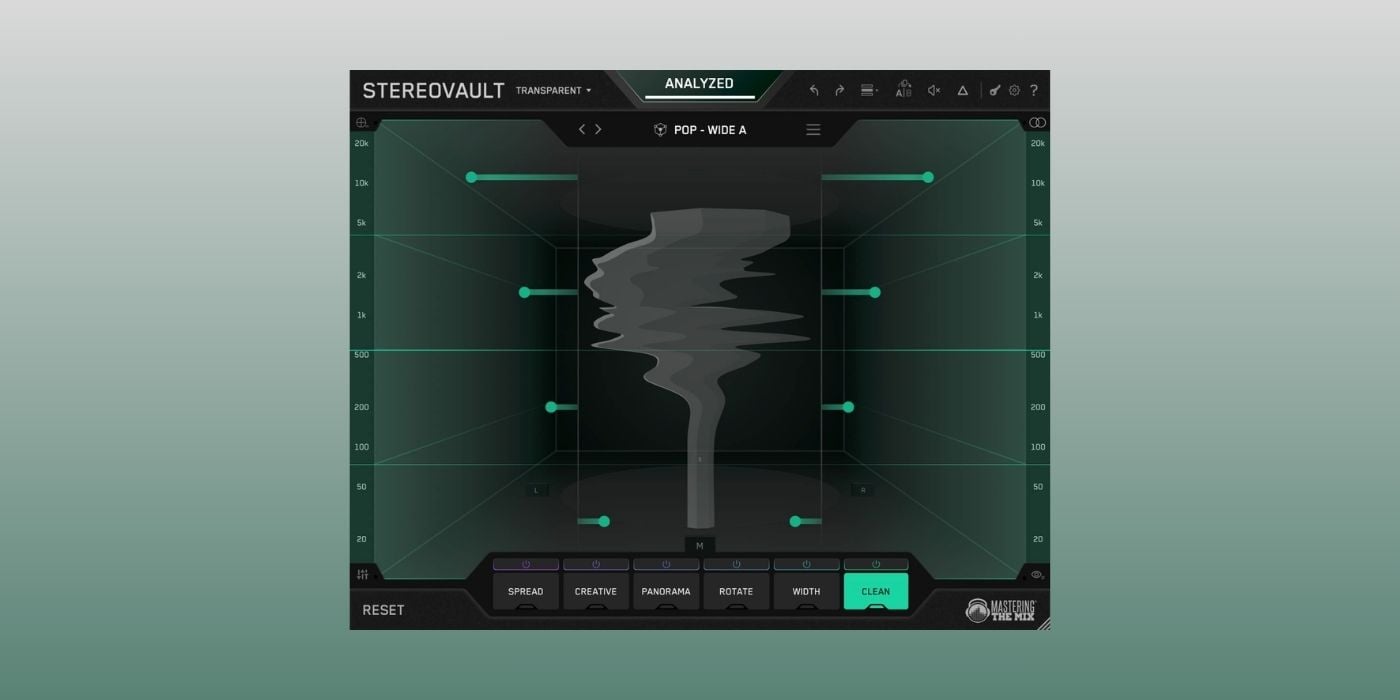The width and height of the screenshot is (1400, 700).
Task: Click the crosshair globe icon at top-left corner
Action: (x=362, y=123)
